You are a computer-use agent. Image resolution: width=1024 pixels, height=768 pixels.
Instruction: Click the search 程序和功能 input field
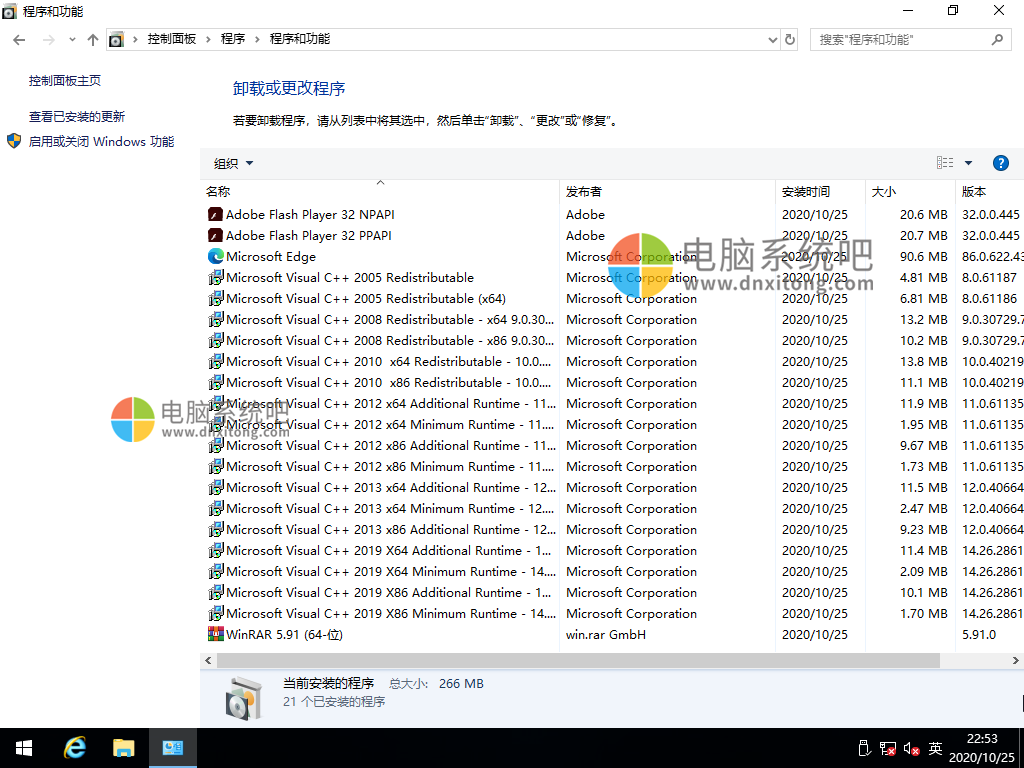pyautogui.click(x=900, y=39)
